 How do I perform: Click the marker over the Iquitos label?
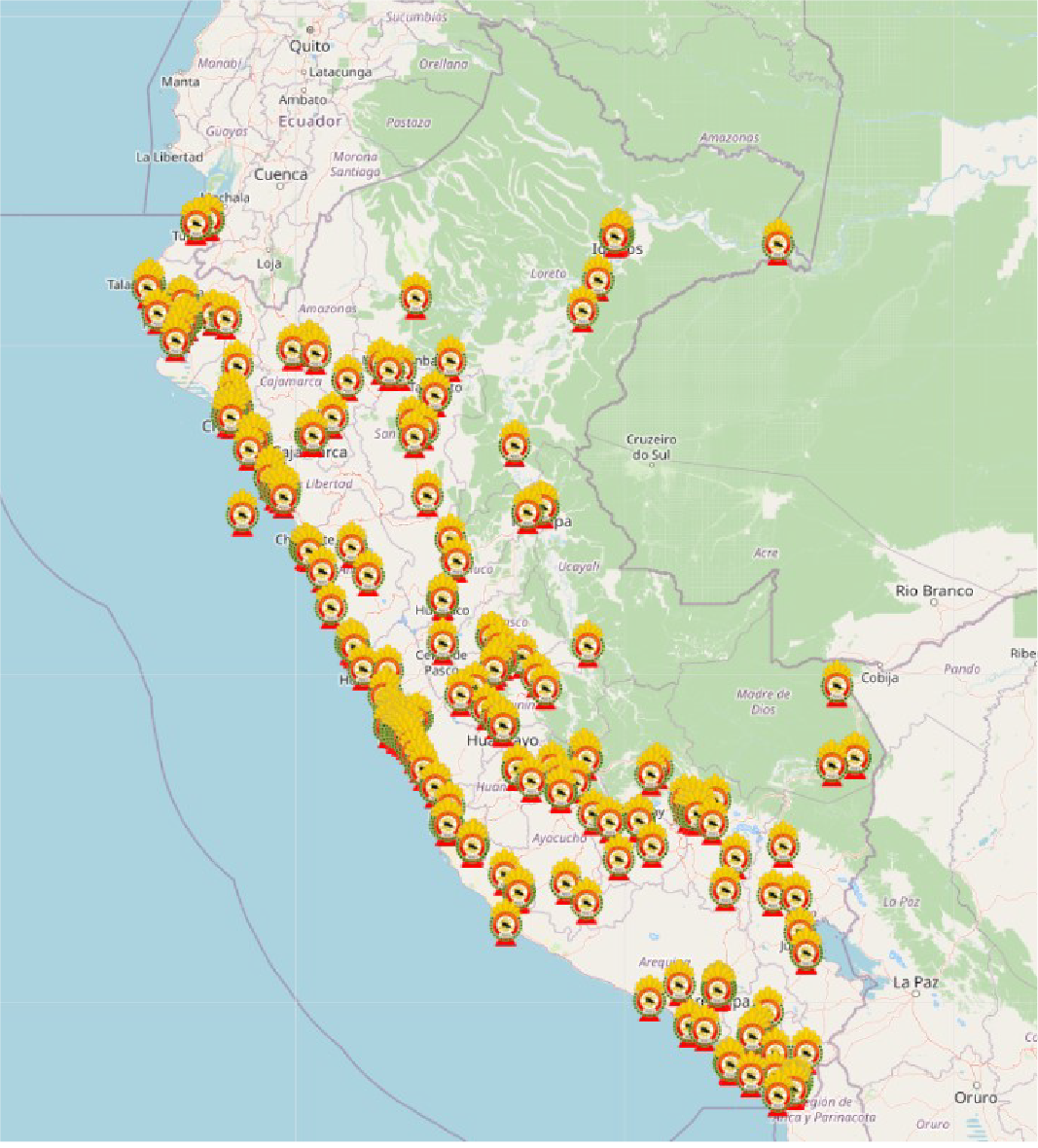click(x=615, y=233)
